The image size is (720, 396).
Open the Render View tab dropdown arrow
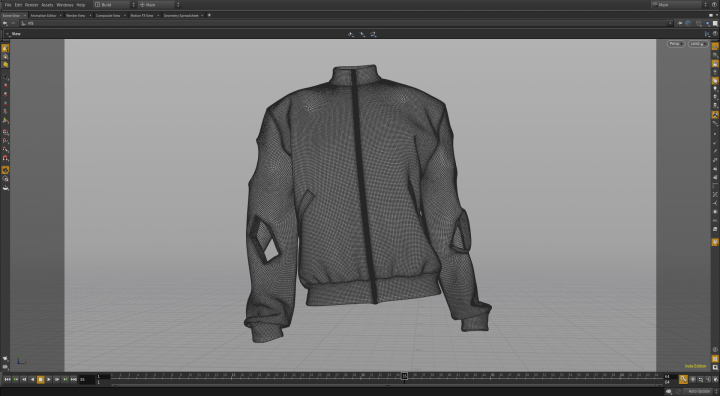[90, 15]
